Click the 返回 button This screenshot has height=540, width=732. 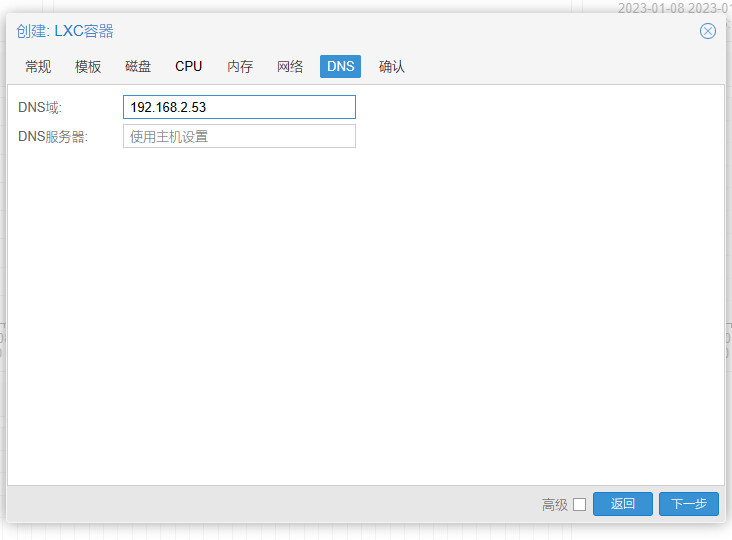coord(623,504)
